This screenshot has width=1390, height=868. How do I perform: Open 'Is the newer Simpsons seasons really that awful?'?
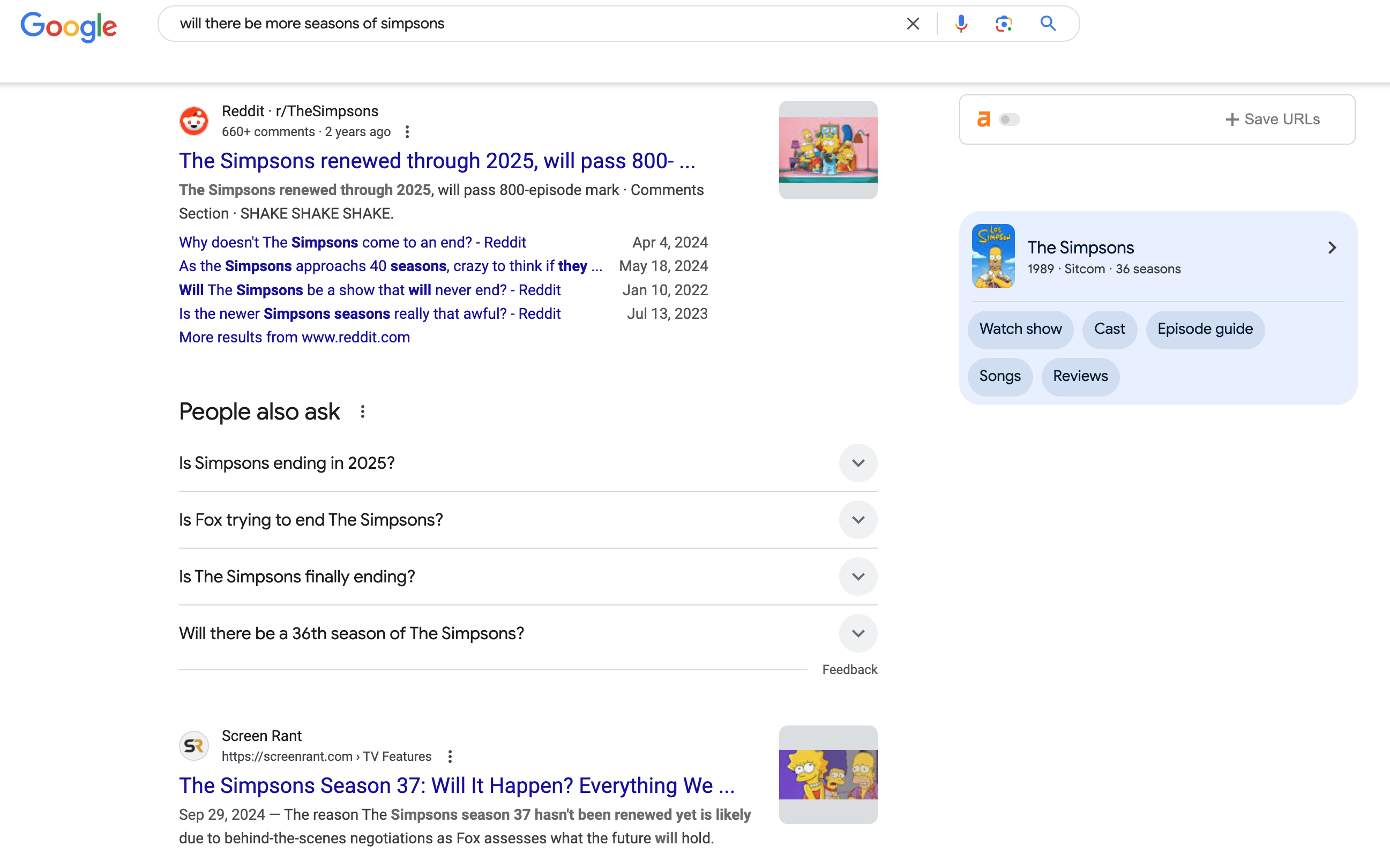point(369,313)
